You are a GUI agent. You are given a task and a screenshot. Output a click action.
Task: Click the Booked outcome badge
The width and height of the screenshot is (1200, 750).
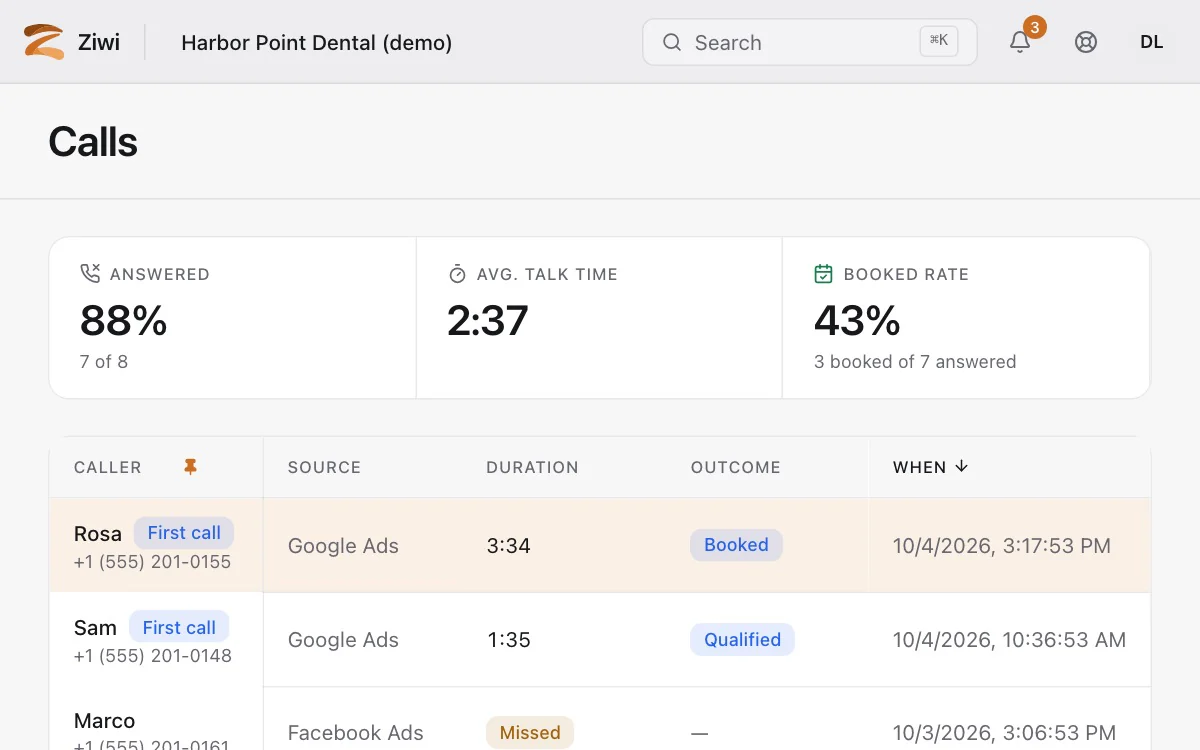pos(736,545)
